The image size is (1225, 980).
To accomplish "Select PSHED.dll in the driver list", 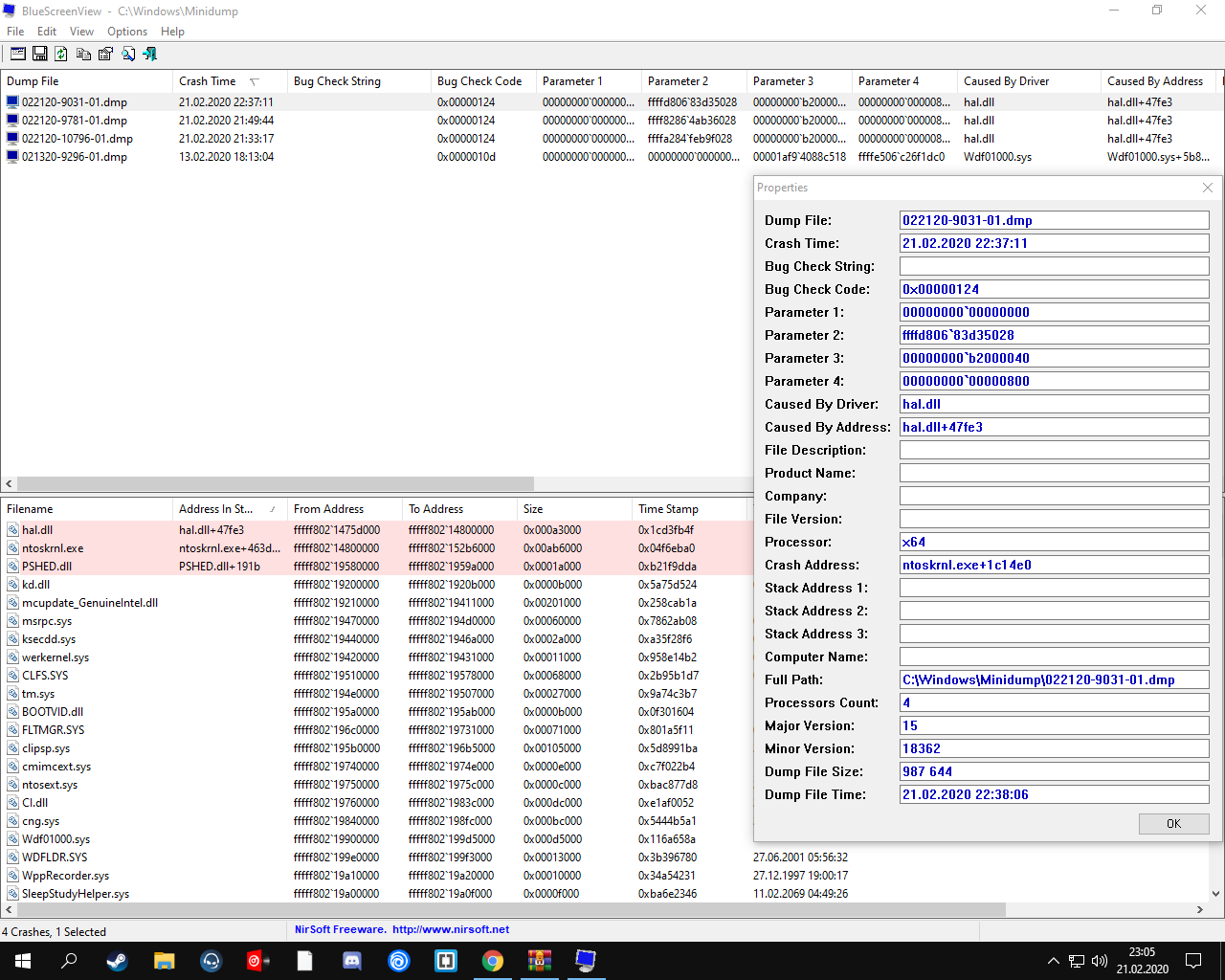I will tap(47, 567).
